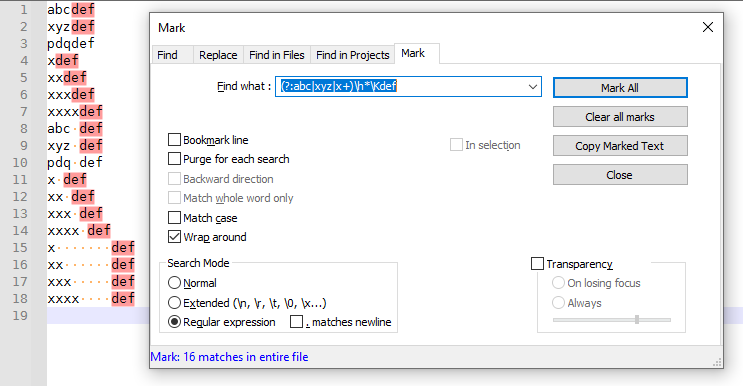
Task: Click the text 'abcdef' on line 1
Action: coord(71,9)
